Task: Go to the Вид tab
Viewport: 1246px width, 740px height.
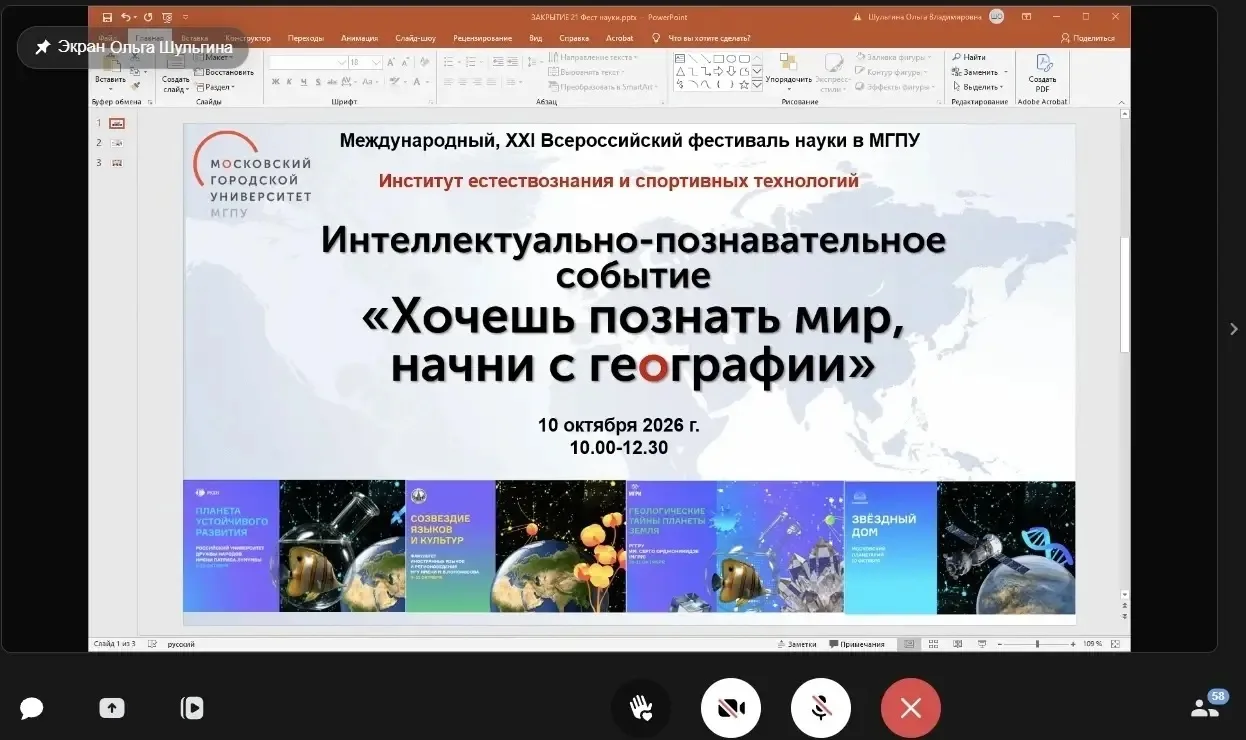Action: (536, 38)
